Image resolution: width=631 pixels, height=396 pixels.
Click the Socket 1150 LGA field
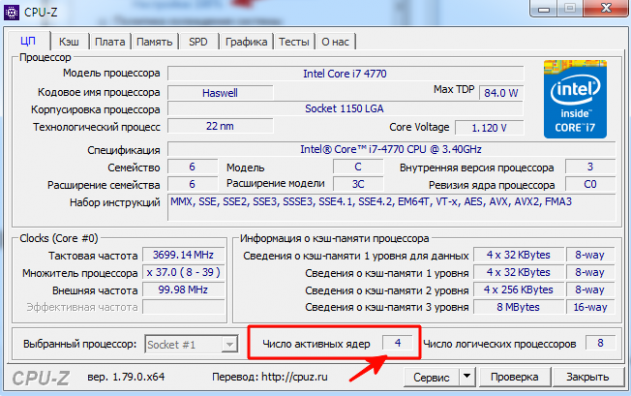pyautogui.click(x=345, y=109)
